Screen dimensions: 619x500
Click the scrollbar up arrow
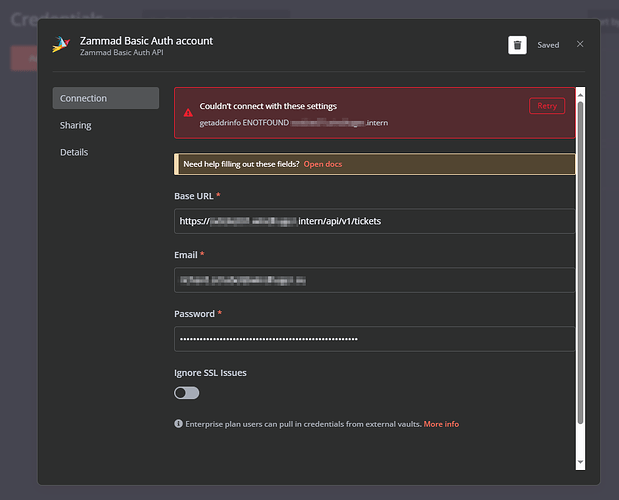point(580,95)
